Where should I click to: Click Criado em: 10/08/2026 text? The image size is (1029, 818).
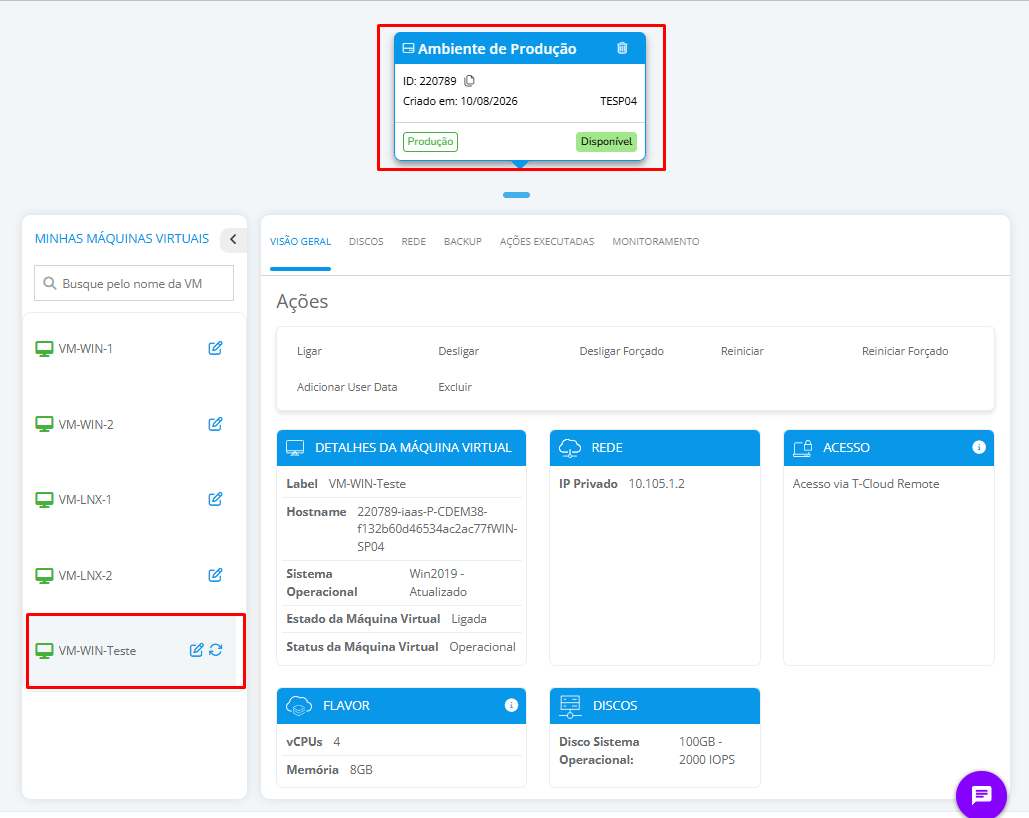[460, 101]
